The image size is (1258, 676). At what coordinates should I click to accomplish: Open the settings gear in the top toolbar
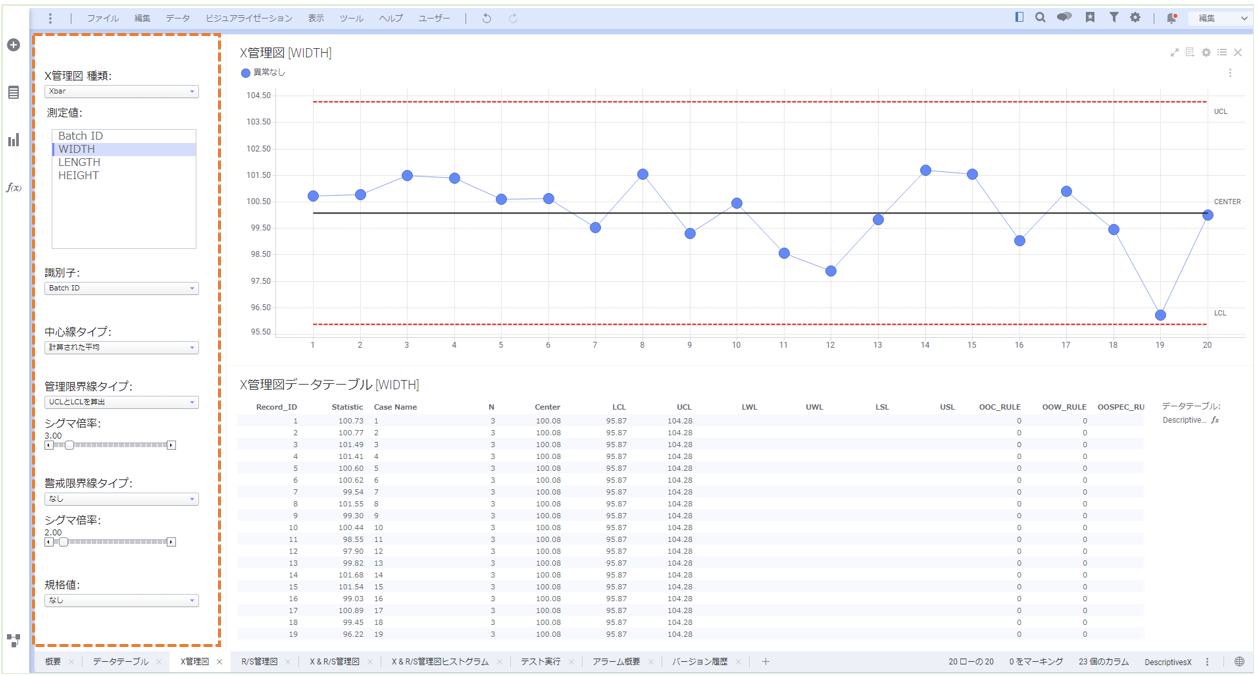coord(1135,17)
